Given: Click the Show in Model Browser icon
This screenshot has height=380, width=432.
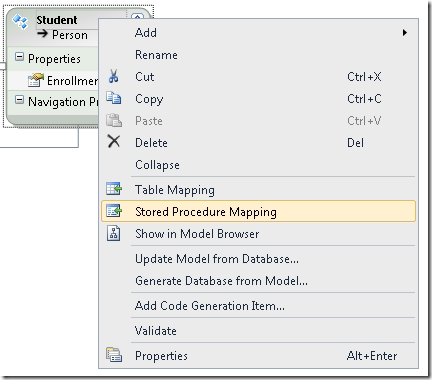Looking at the screenshot, I should (114, 233).
